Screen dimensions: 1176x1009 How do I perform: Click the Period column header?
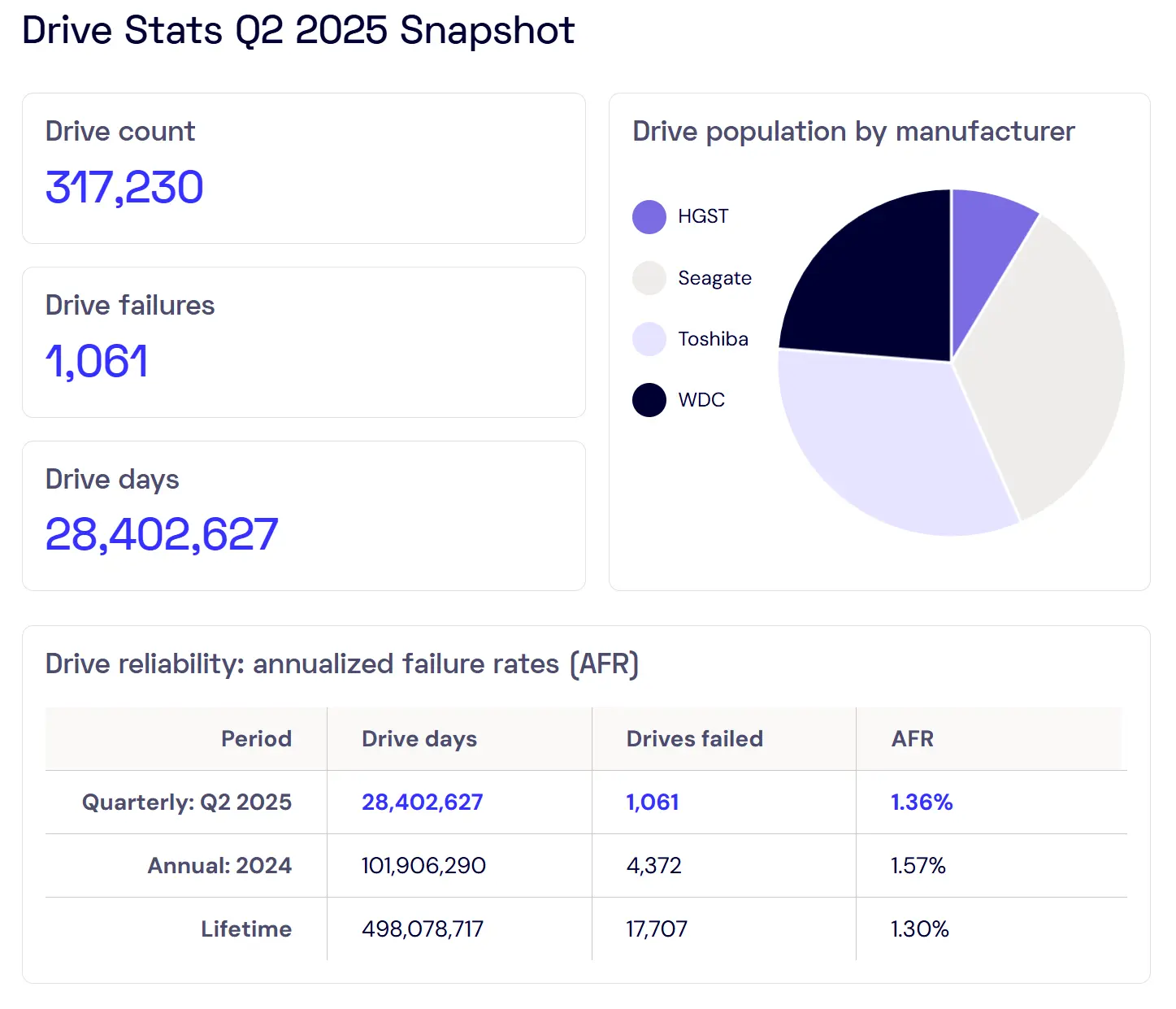(x=256, y=739)
